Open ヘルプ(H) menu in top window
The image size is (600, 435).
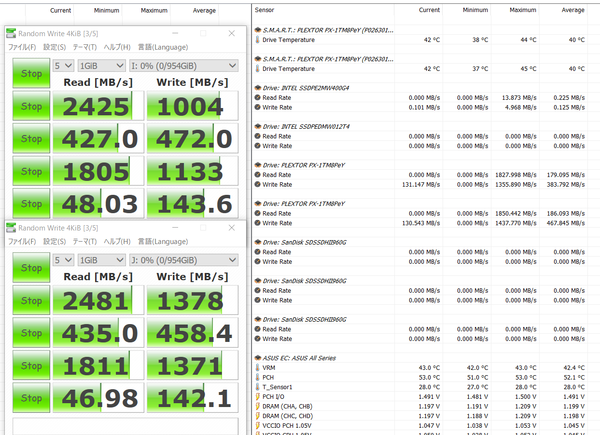[x=117, y=47]
